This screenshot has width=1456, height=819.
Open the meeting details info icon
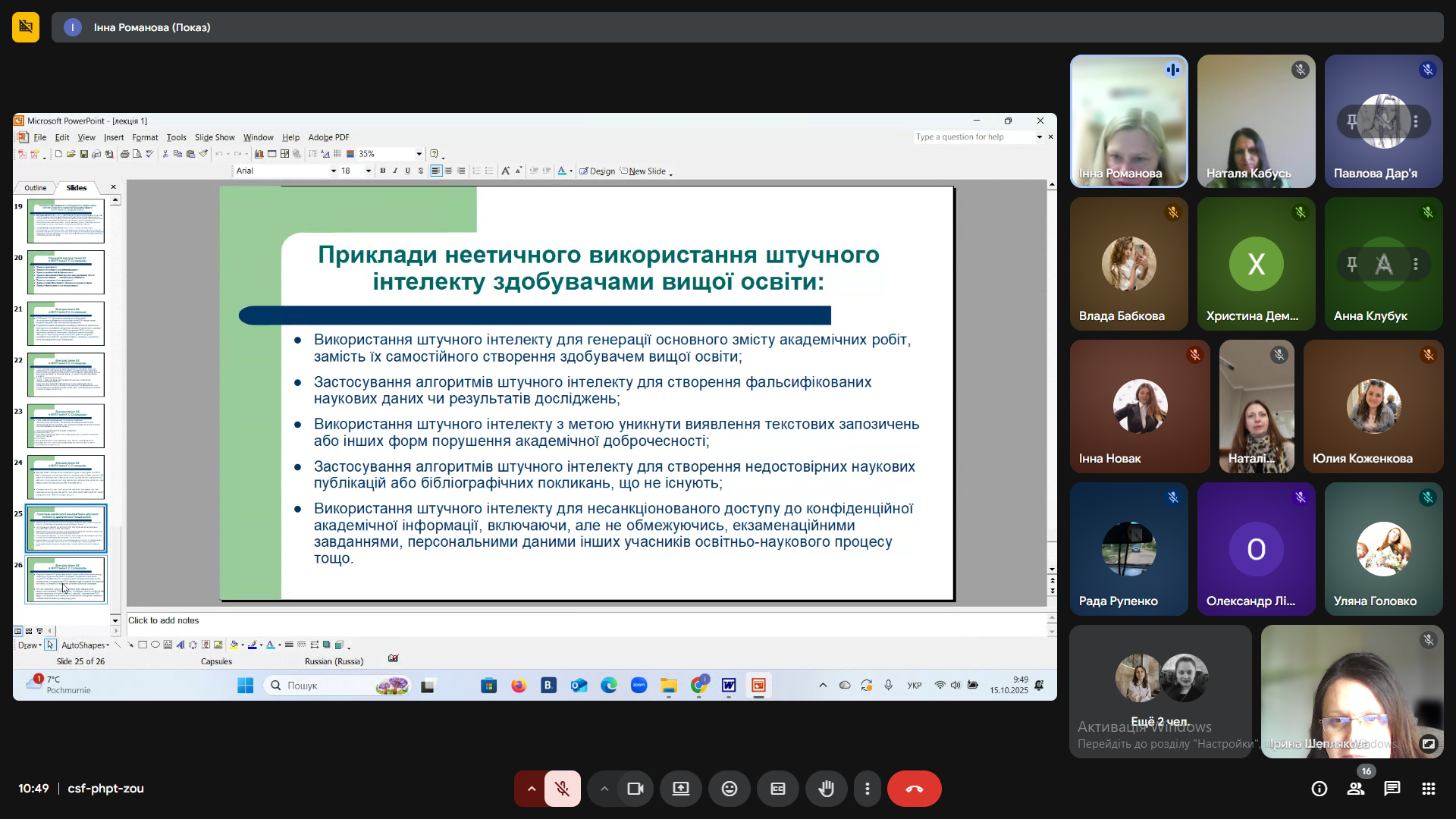pyautogui.click(x=1319, y=789)
